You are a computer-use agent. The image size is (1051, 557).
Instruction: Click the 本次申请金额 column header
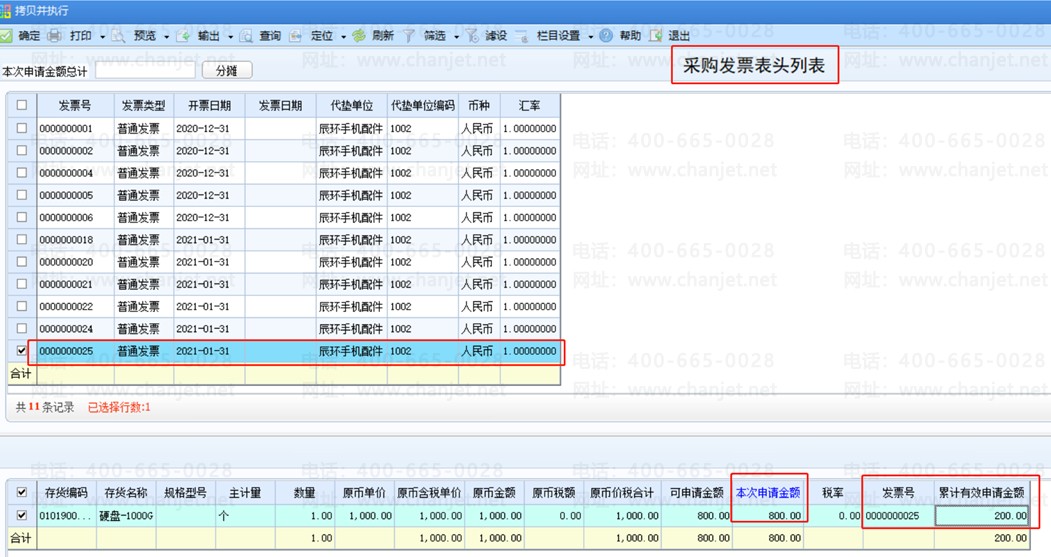[767, 493]
